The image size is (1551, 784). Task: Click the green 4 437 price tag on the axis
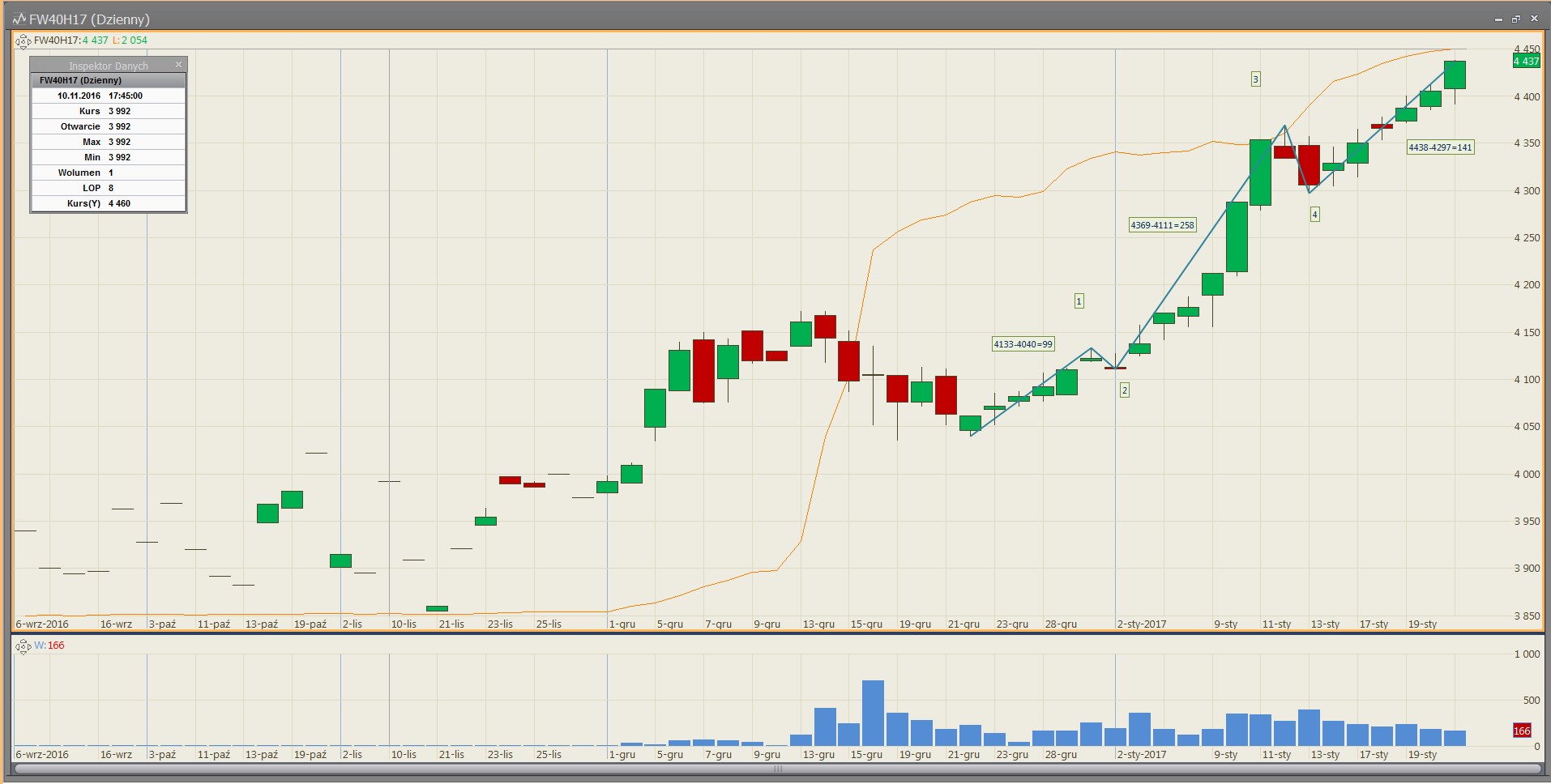coord(1526,61)
